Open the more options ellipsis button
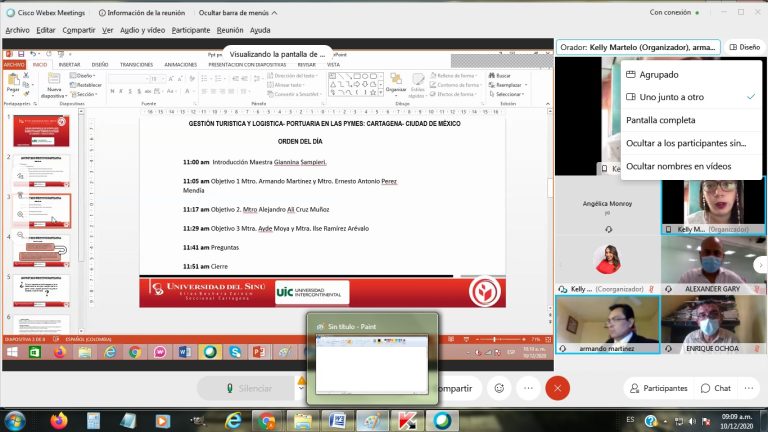This screenshot has height=432, width=768. point(528,388)
